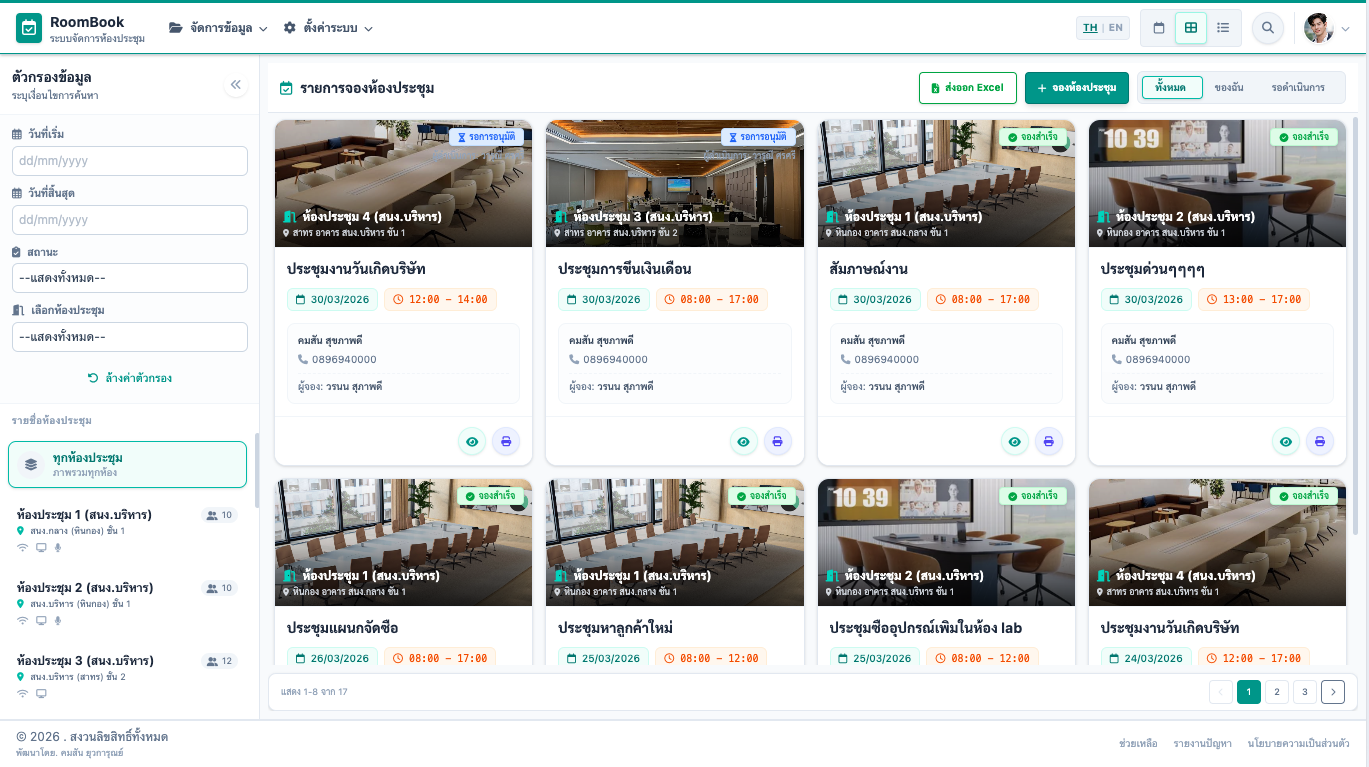Viewport: 1369px width, 767px height.
Task: Select ทุกห้องประชุม in room list
Action: coord(127,464)
